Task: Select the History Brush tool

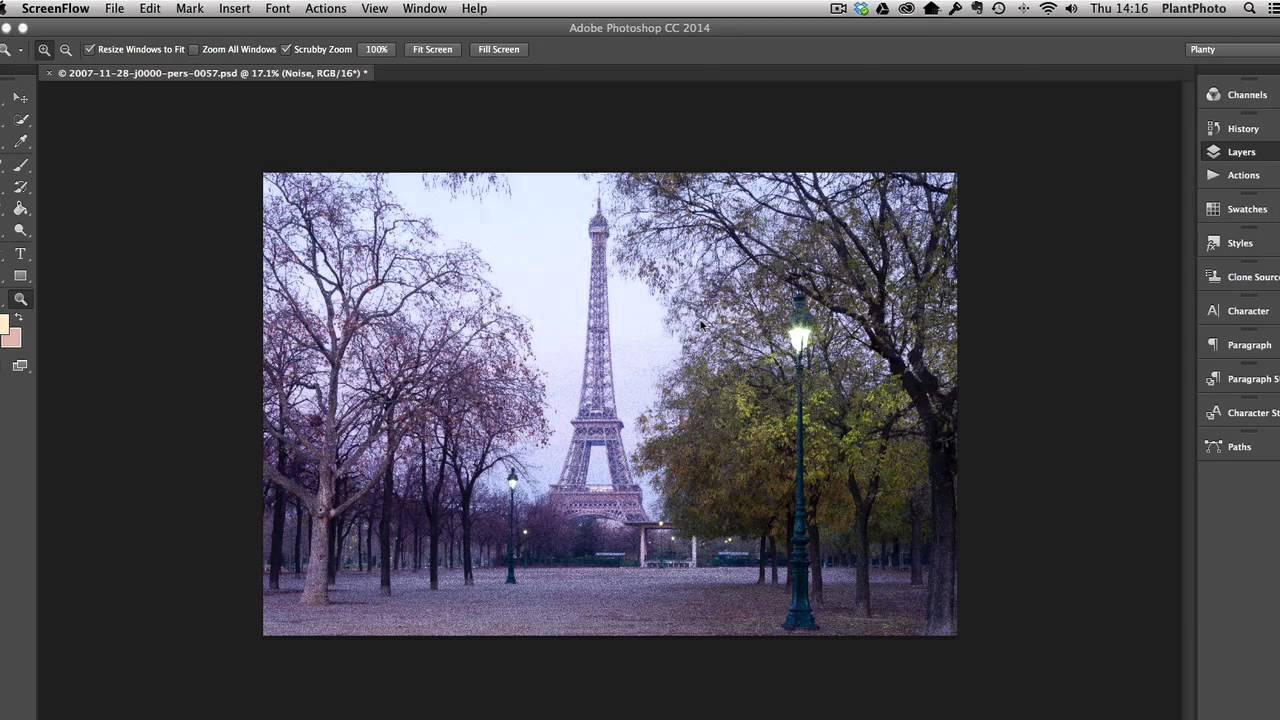Action: tap(20, 187)
